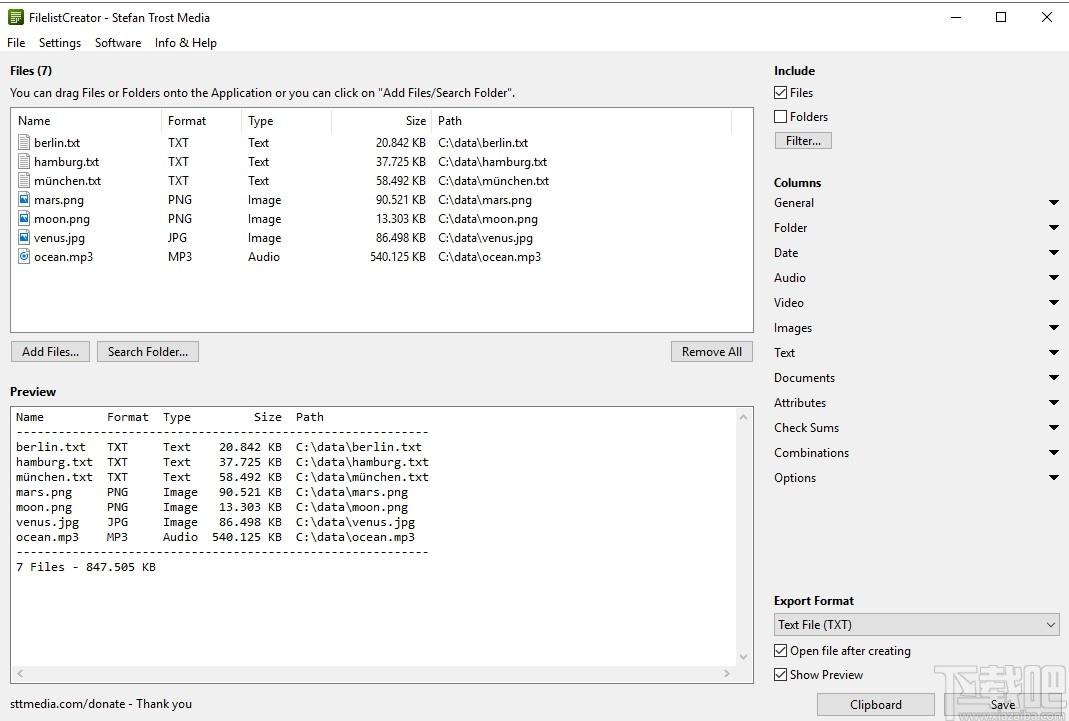
Task: Expand the Images columns section
Action: coord(1053,328)
